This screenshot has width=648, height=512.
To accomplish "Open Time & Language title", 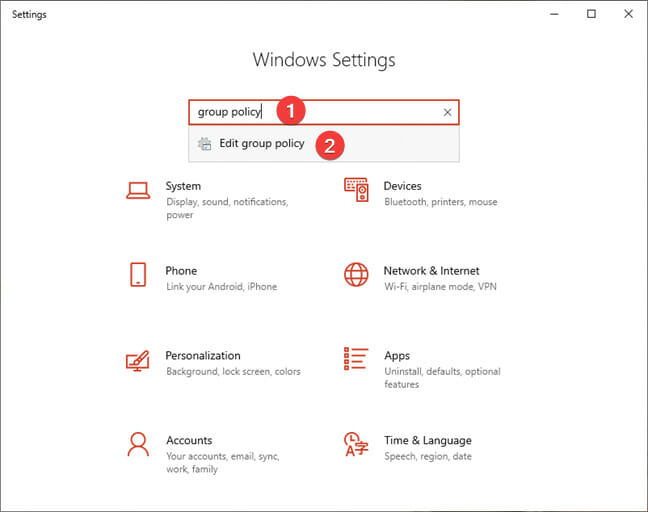I will [428, 441].
